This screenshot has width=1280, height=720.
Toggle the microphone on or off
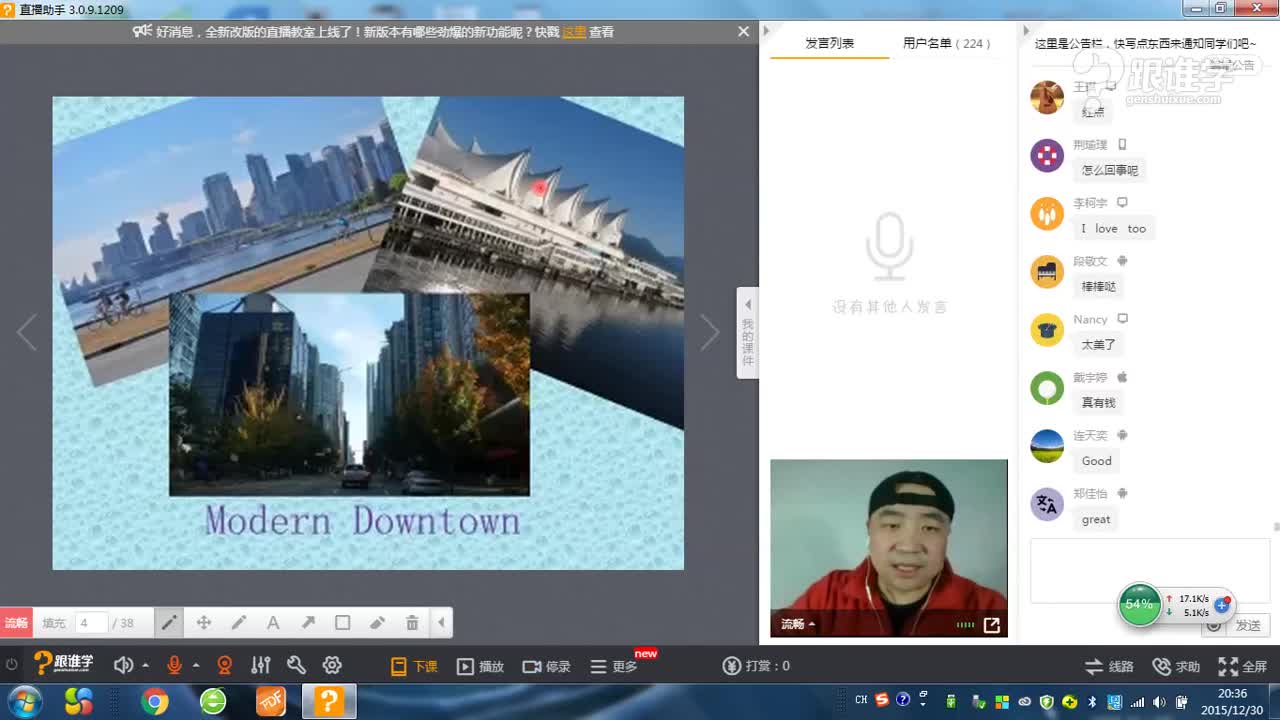(x=174, y=666)
